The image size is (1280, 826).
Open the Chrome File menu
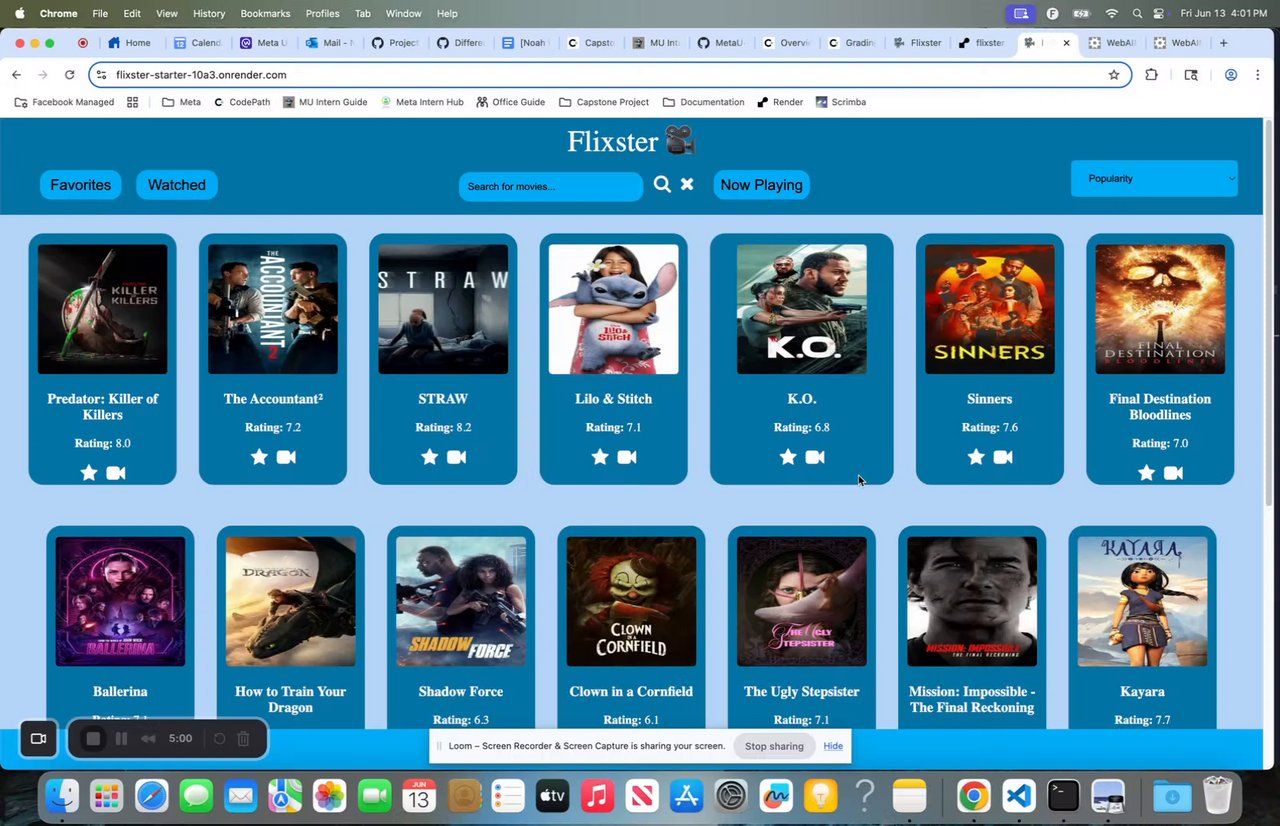[100, 14]
